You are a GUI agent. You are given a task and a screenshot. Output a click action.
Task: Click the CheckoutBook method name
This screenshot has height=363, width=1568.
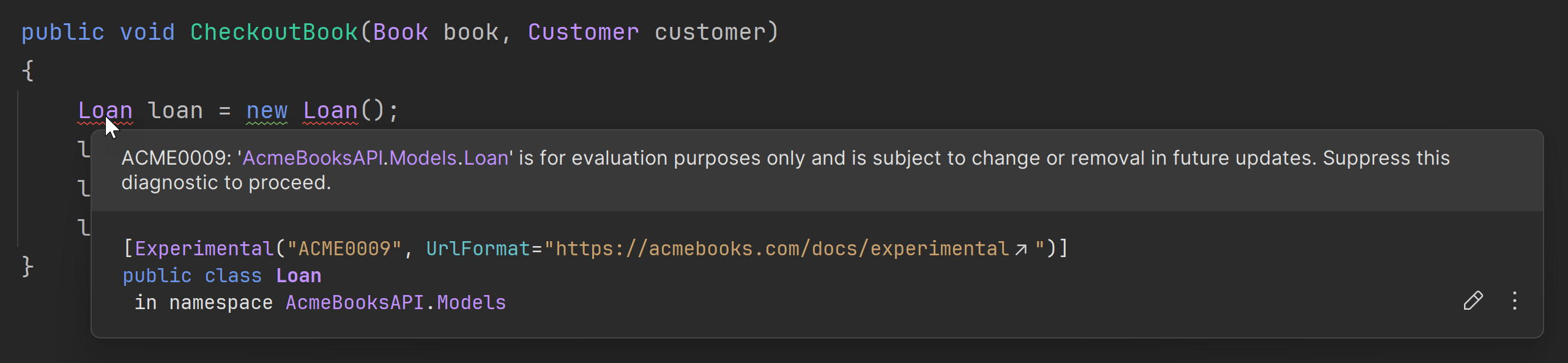point(273,32)
